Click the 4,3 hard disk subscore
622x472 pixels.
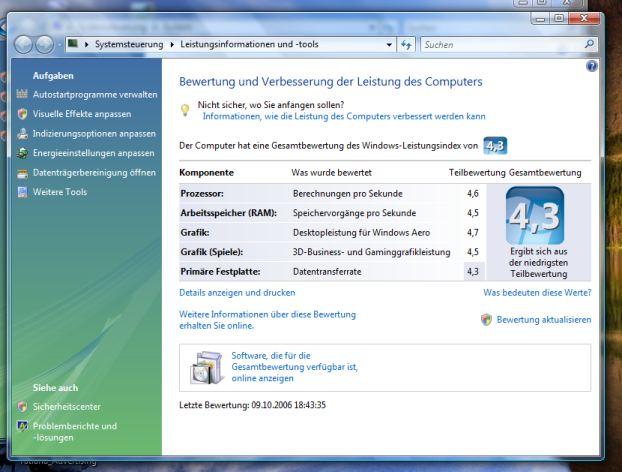[472, 272]
